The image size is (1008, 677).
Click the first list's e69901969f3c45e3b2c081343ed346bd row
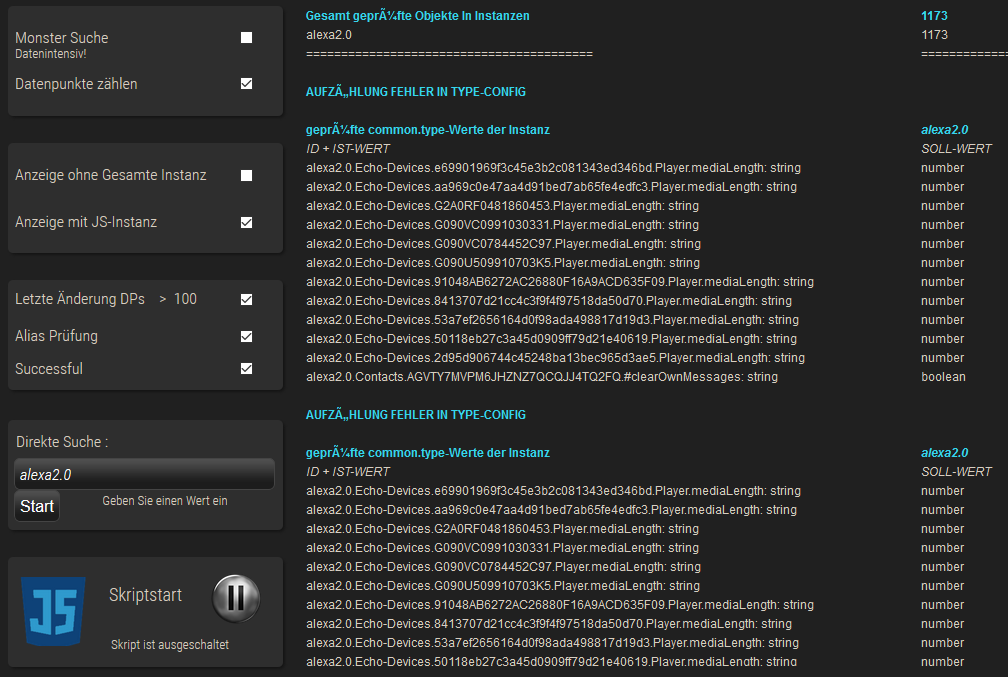coord(554,168)
